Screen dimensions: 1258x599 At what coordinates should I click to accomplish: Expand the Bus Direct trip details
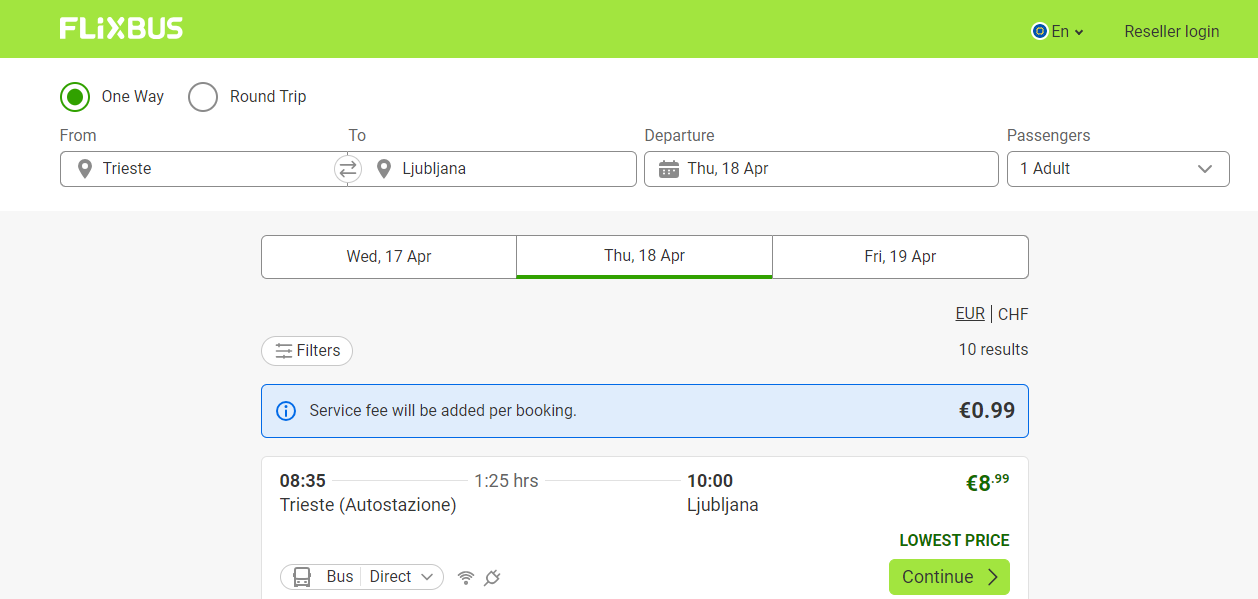pos(362,577)
